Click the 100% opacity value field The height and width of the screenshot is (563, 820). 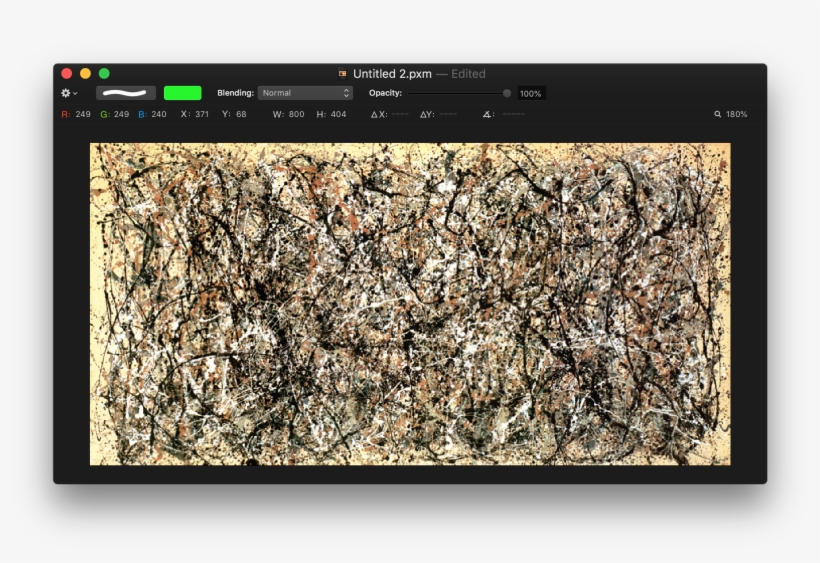coord(531,94)
